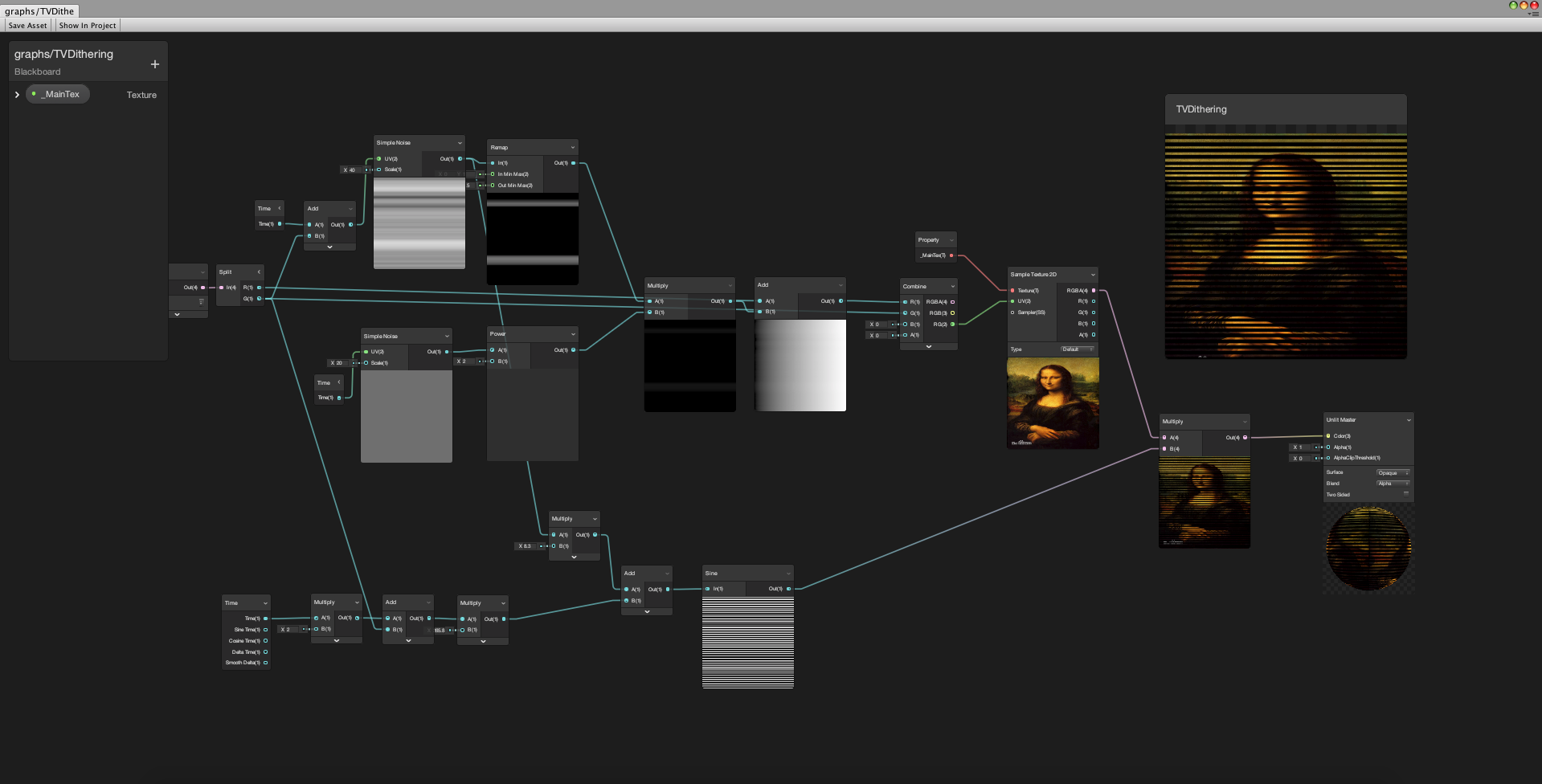This screenshot has height=784, width=1542.
Task: Click the Texture(T) input port on Sample Texture 2D
Action: [1012, 290]
